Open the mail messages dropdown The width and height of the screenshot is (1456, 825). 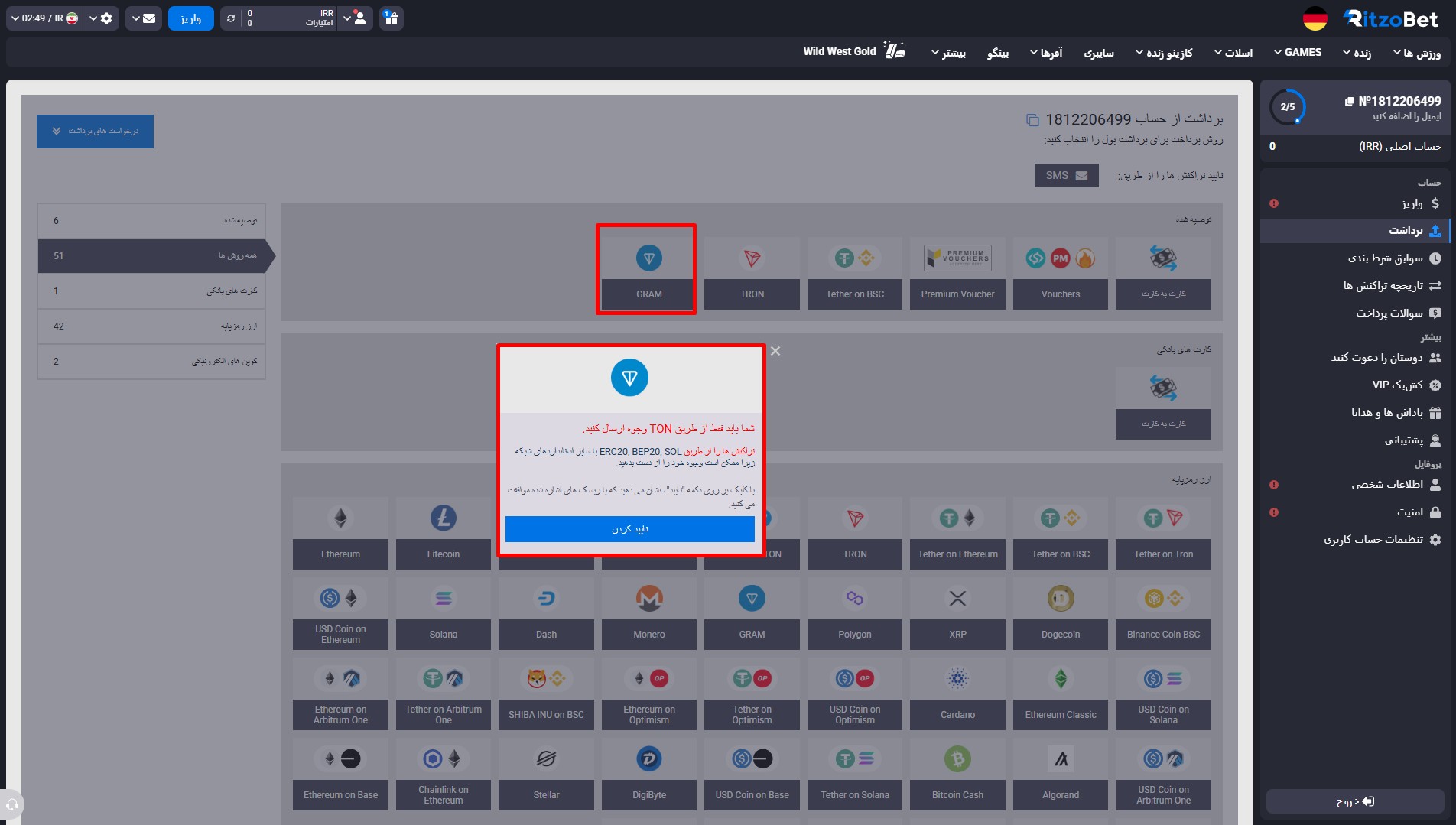click(144, 18)
